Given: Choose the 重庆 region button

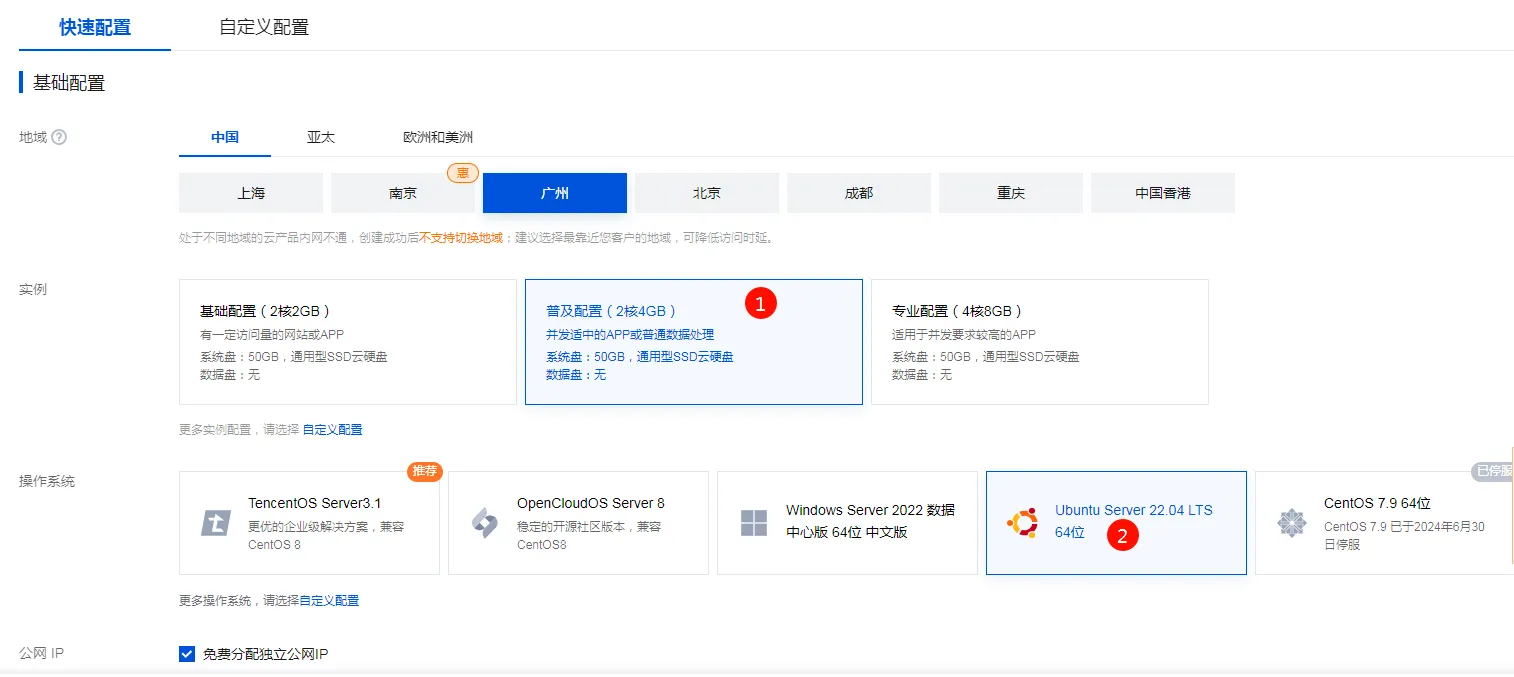Looking at the screenshot, I should (x=1011, y=193).
